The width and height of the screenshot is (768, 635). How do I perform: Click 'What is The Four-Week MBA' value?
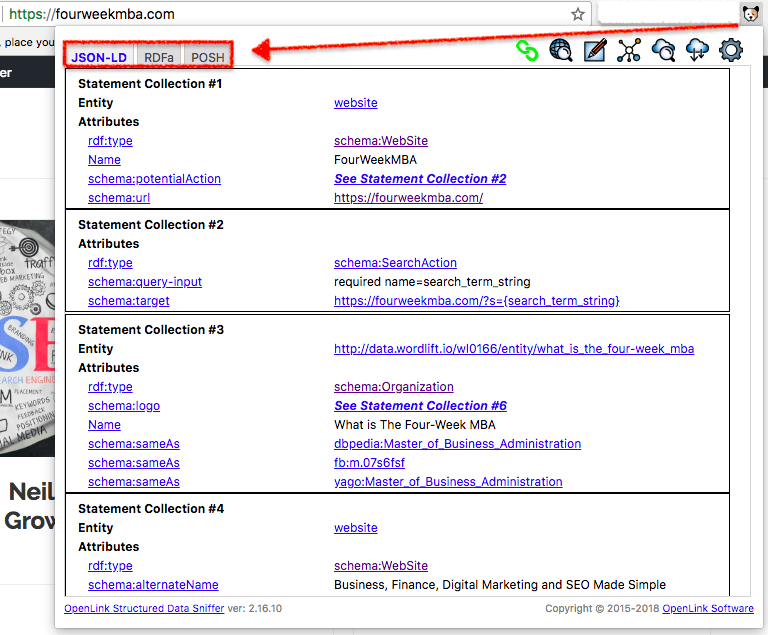414,425
